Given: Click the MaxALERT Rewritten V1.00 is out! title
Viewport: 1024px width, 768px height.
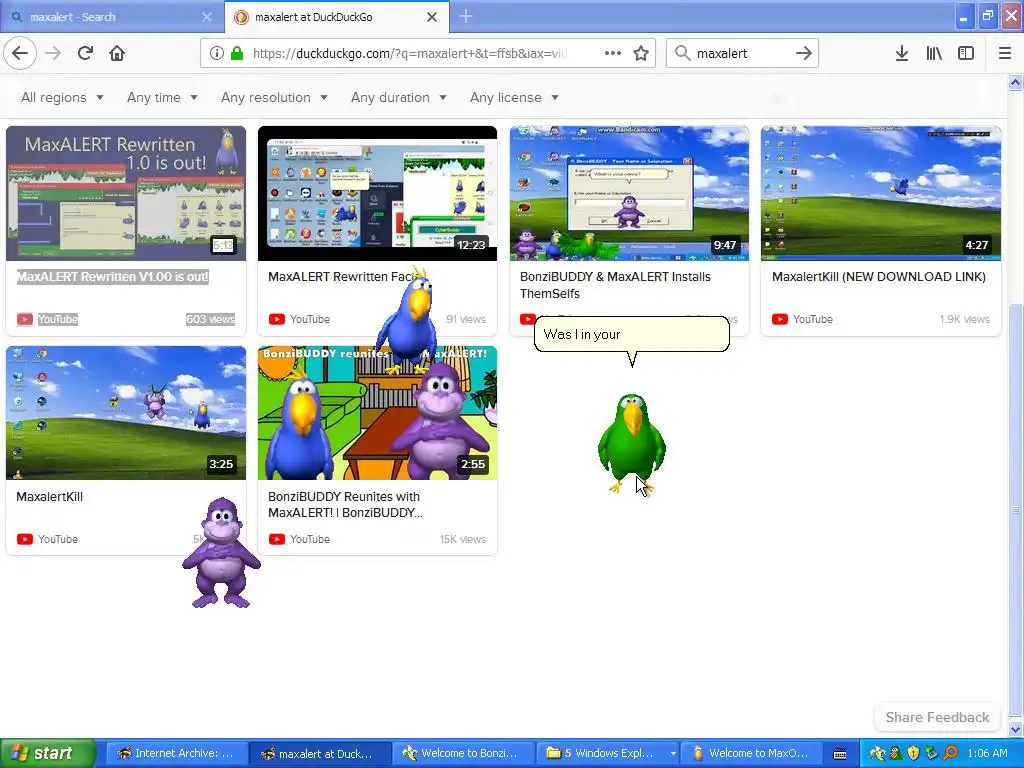Looking at the screenshot, I should 112,277.
